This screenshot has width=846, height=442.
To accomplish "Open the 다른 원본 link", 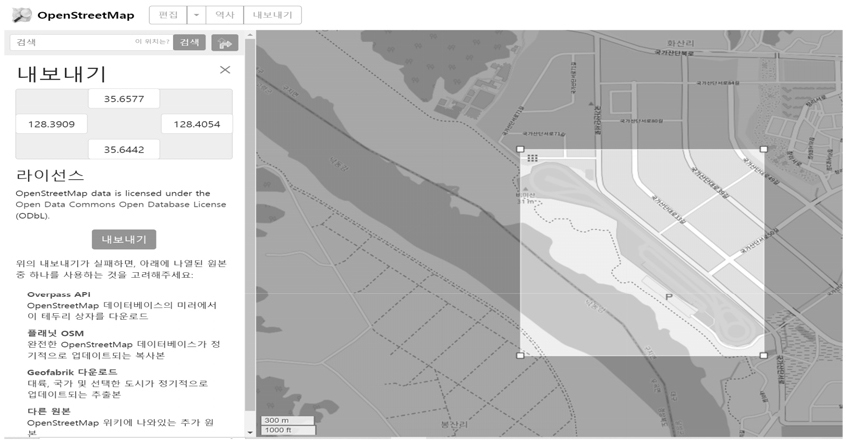I will point(48,411).
